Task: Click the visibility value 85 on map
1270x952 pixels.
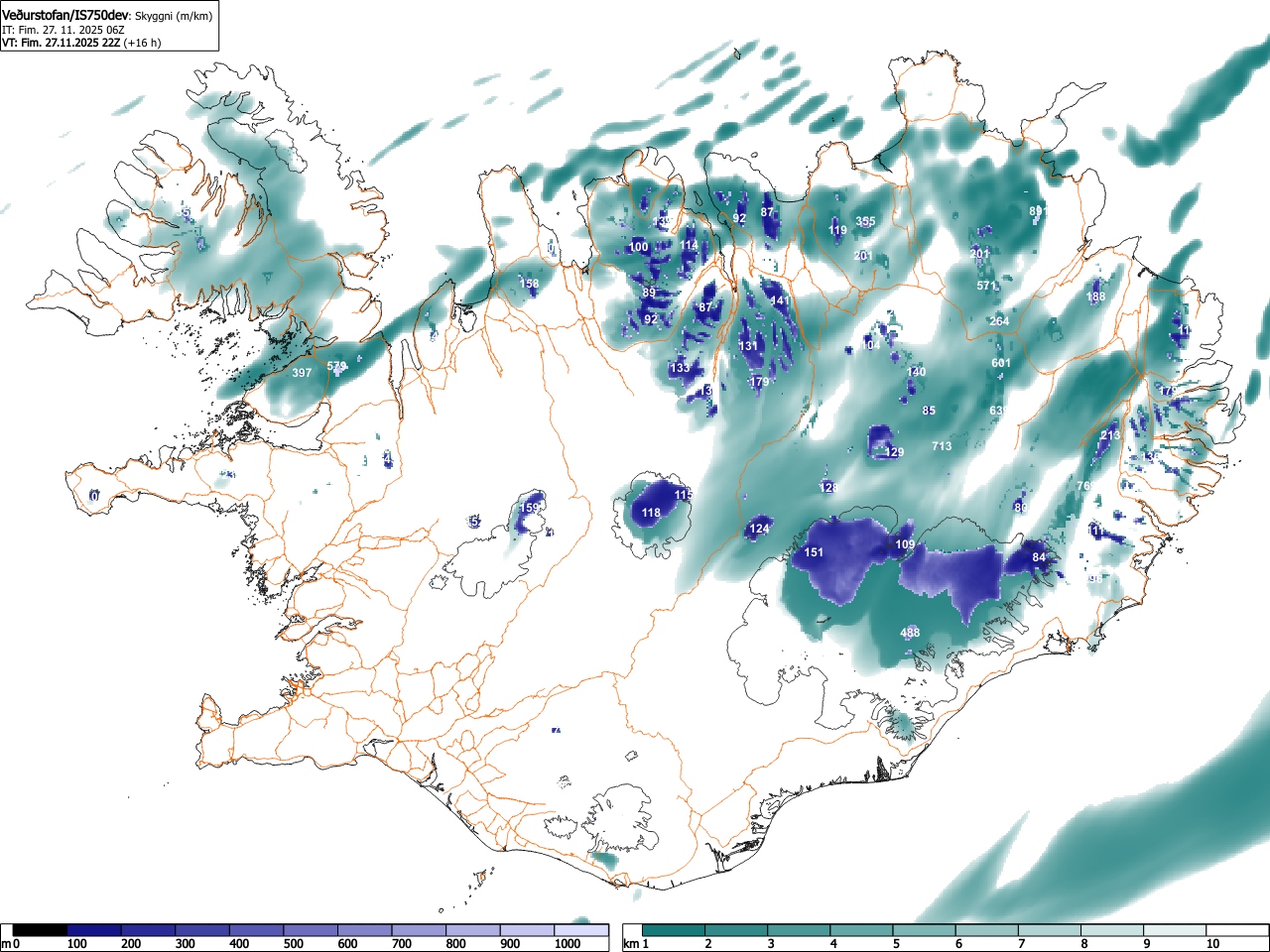Action: pyautogui.click(x=929, y=411)
